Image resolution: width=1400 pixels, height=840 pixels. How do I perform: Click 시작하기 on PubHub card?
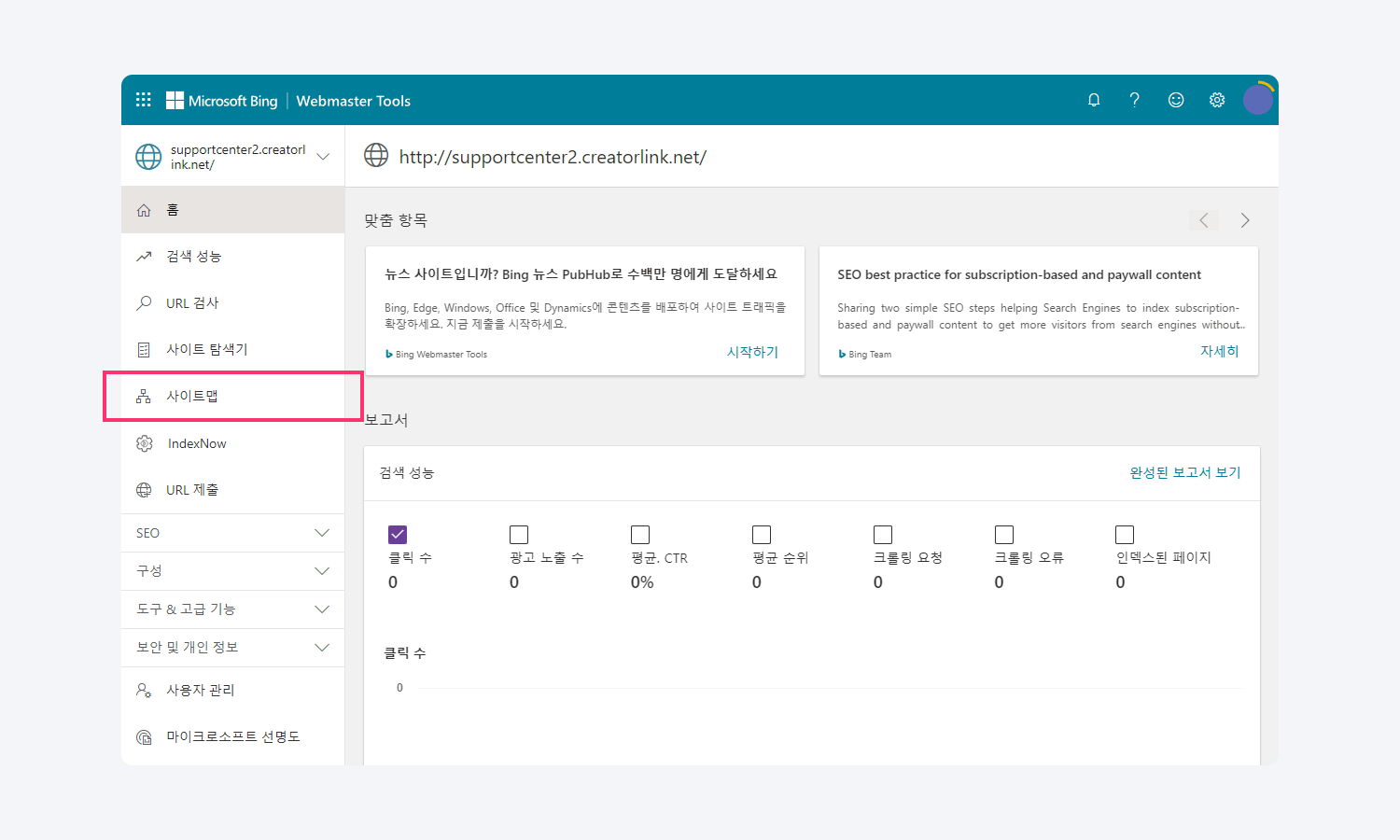[752, 352]
